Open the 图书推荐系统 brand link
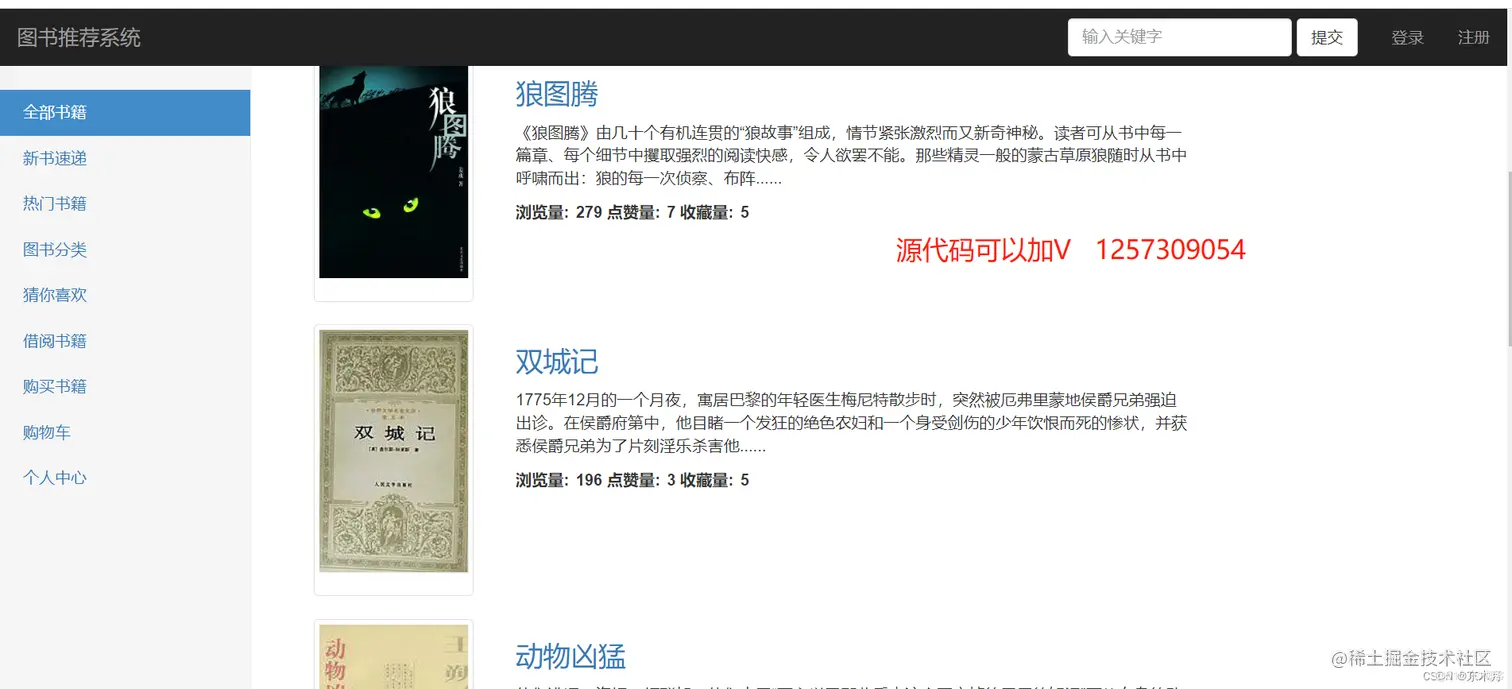Viewport: 1512px width, 689px height. click(79, 38)
